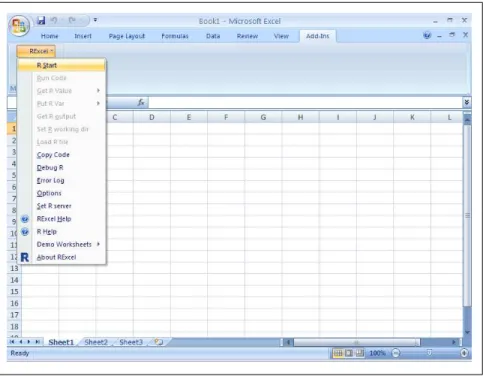Select column H header

tap(300, 117)
